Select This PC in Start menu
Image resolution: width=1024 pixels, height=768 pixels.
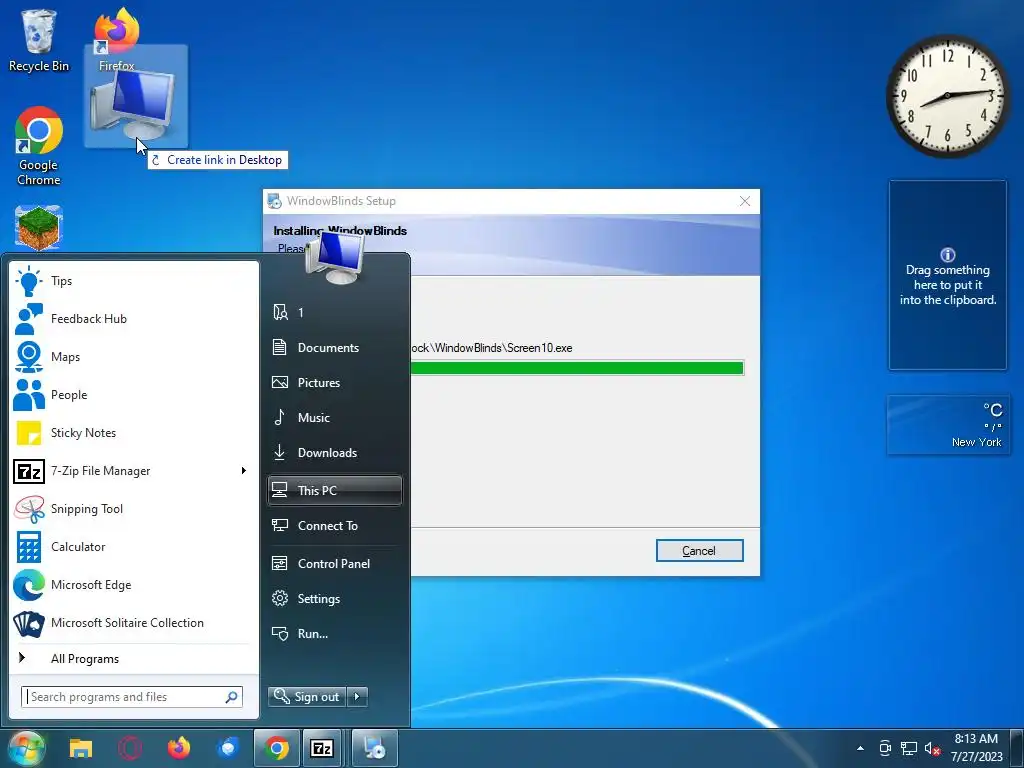tap(334, 490)
